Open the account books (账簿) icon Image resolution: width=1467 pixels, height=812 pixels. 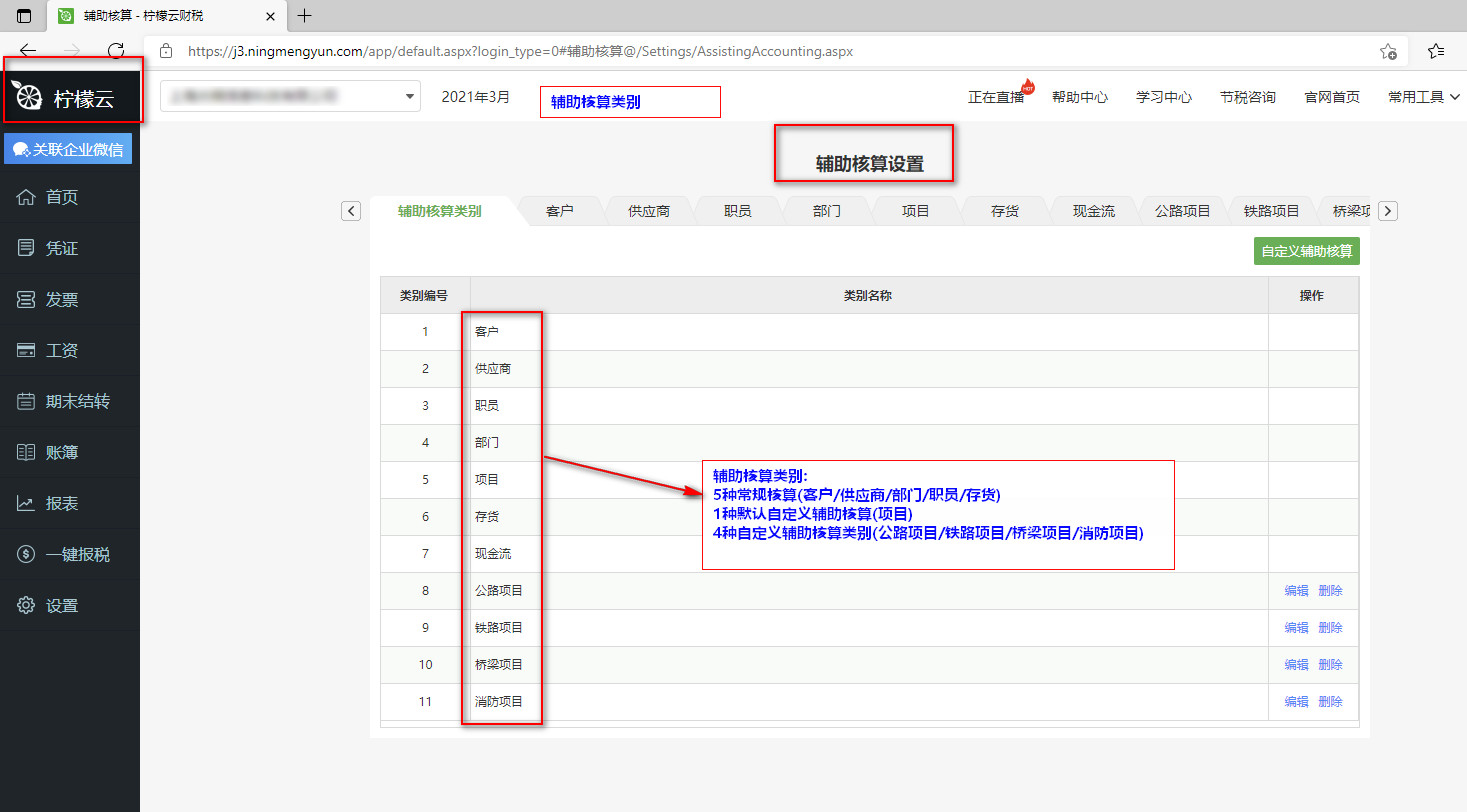coord(27,452)
